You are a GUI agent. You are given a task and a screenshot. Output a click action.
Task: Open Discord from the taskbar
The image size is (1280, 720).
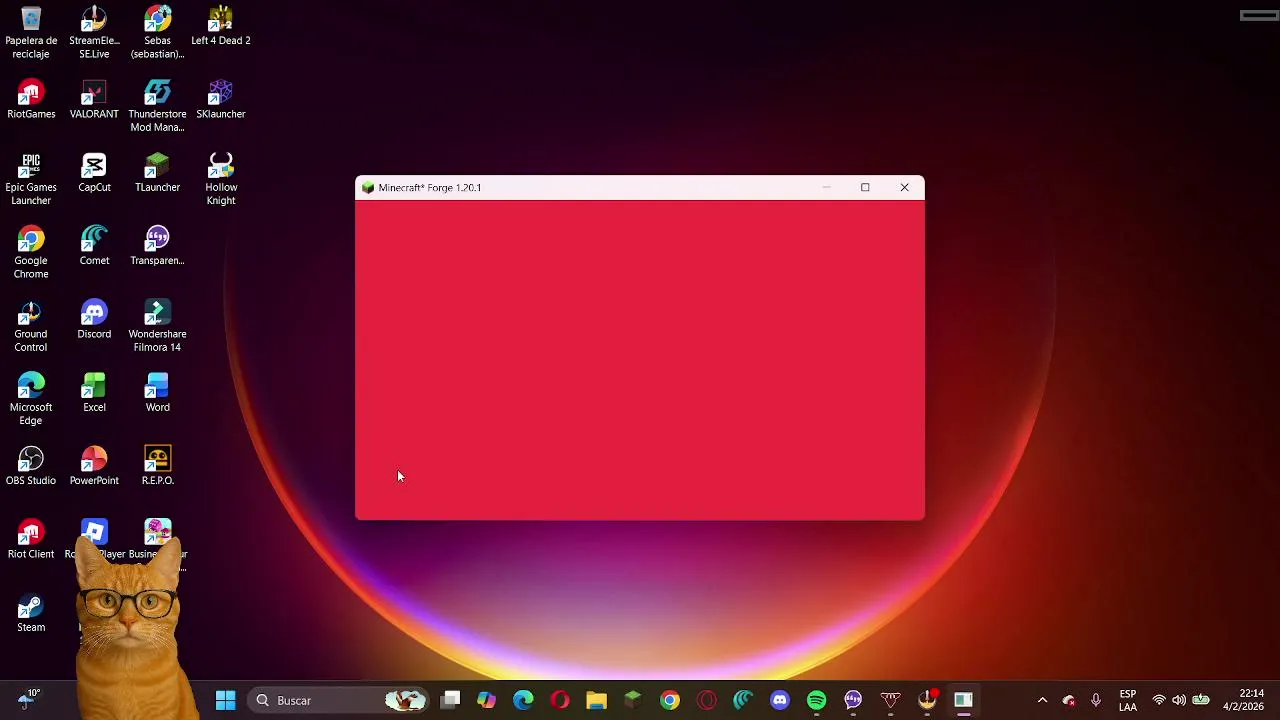(x=780, y=700)
